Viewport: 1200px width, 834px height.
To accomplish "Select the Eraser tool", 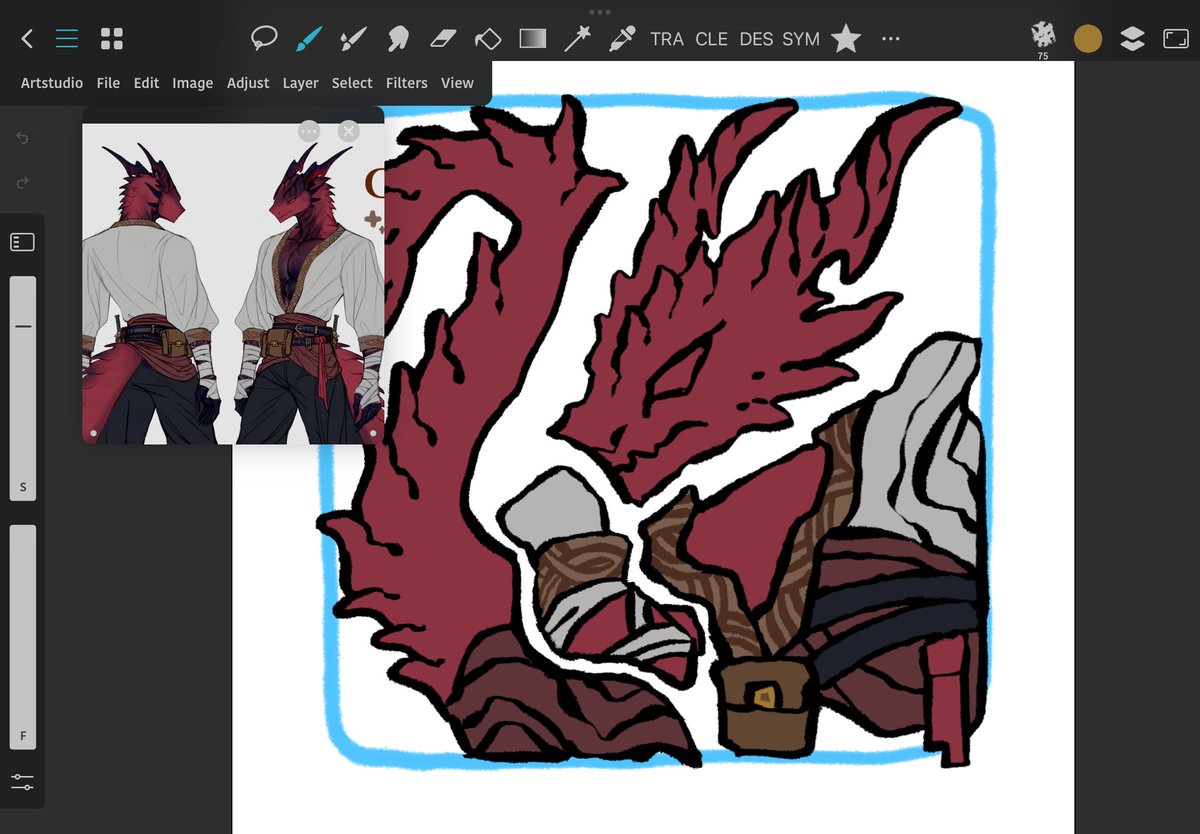I will coord(443,39).
